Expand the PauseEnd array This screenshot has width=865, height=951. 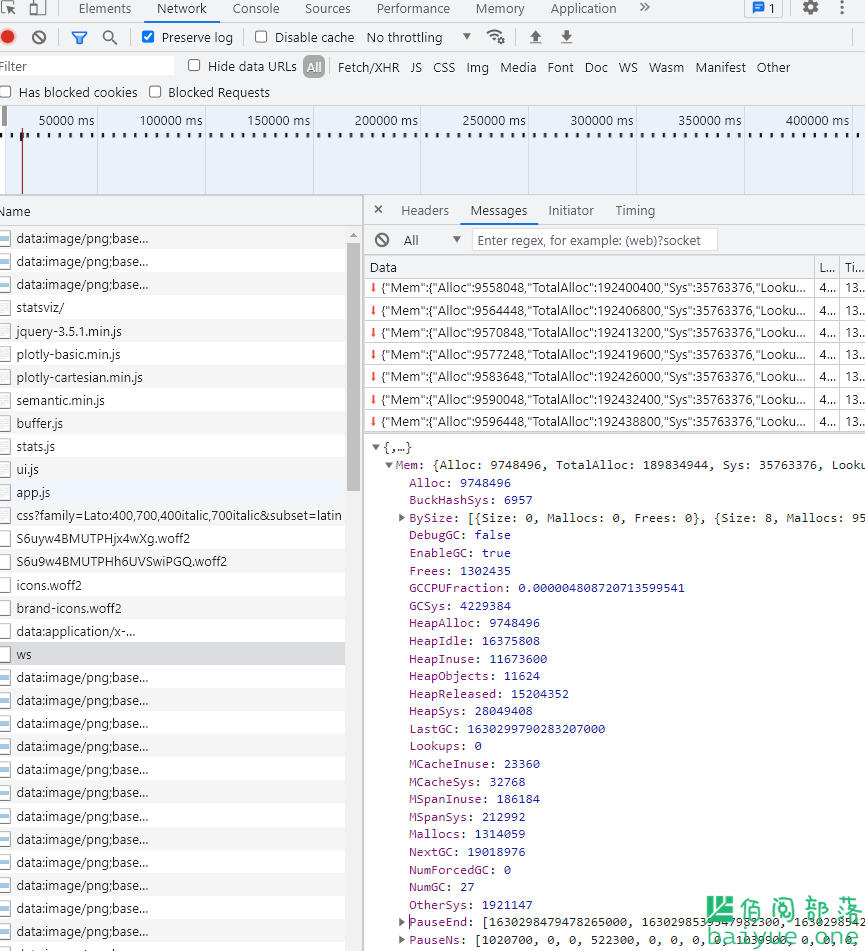tap(402, 922)
